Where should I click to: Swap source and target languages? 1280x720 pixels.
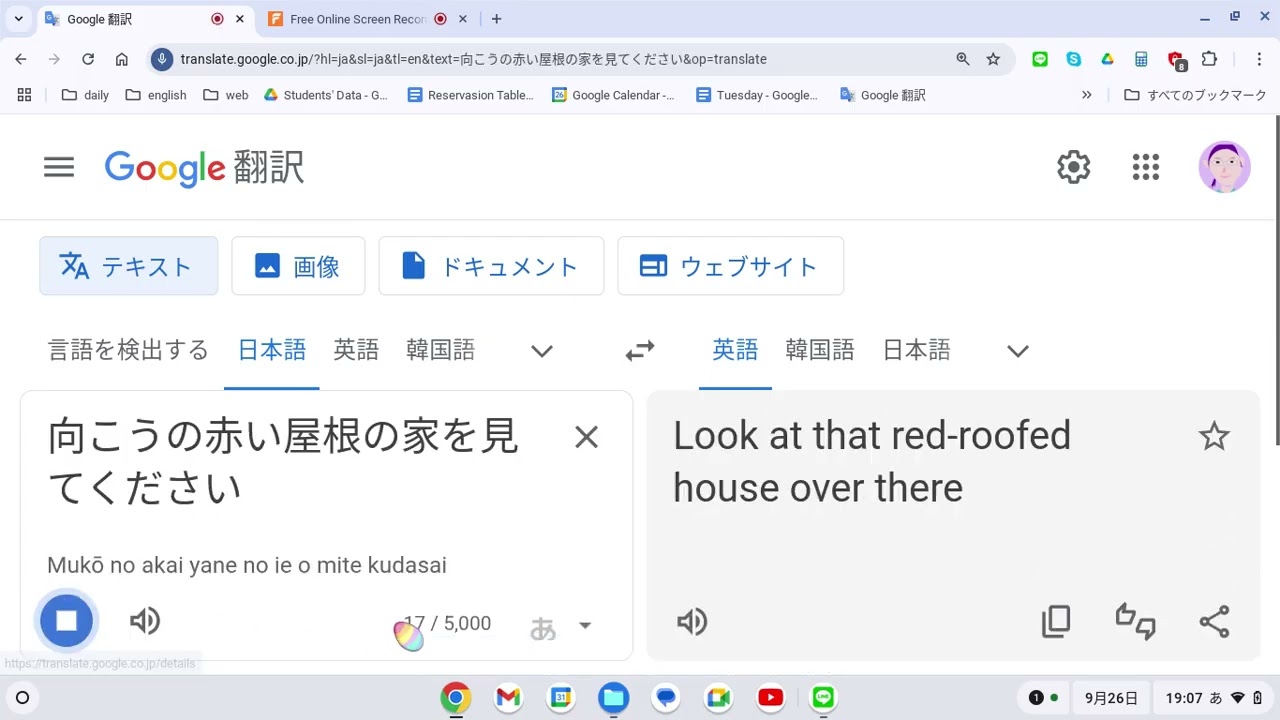coord(640,351)
